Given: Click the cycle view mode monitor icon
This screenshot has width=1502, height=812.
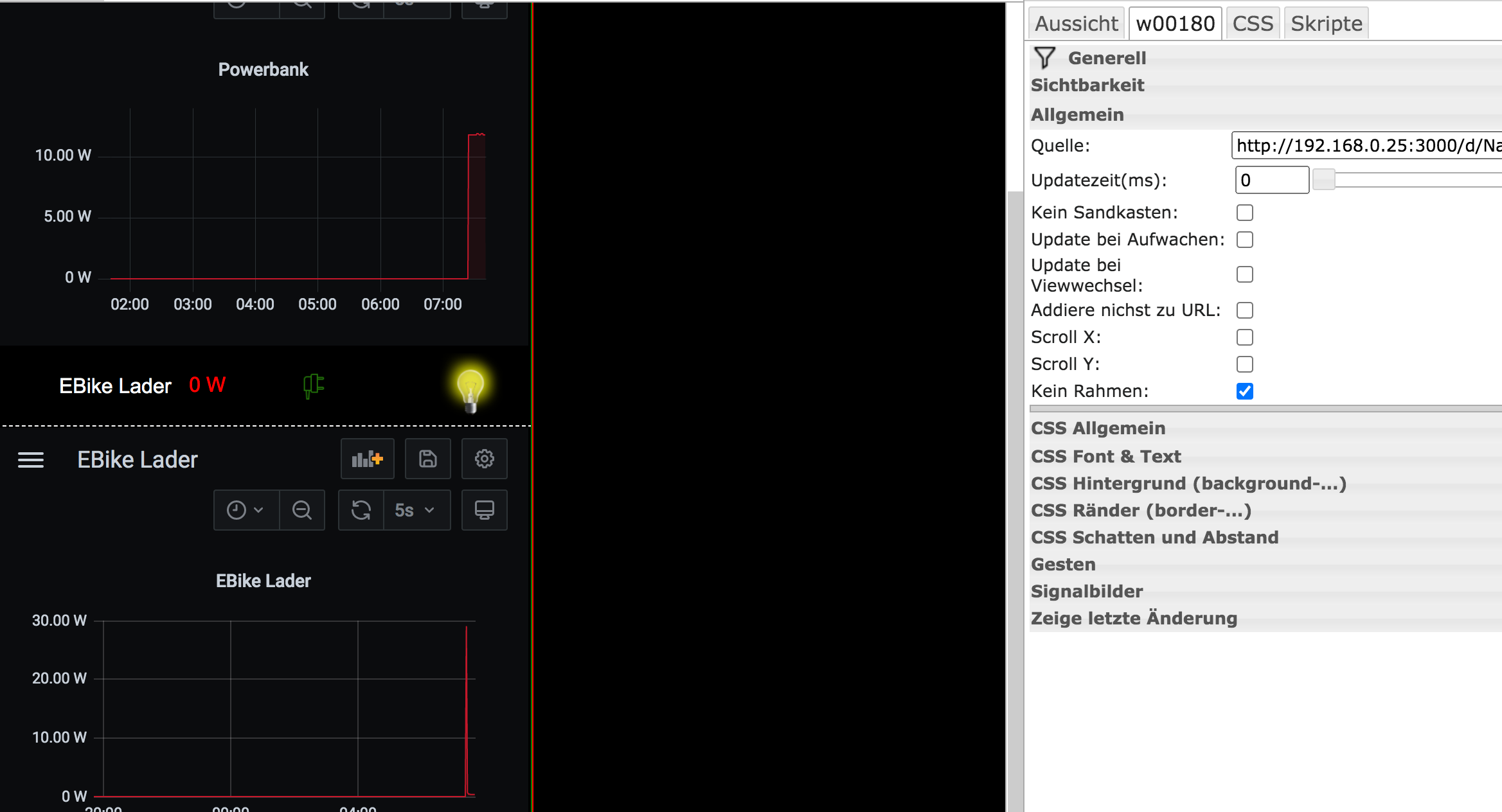Looking at the screenshot, I should 484,510.
